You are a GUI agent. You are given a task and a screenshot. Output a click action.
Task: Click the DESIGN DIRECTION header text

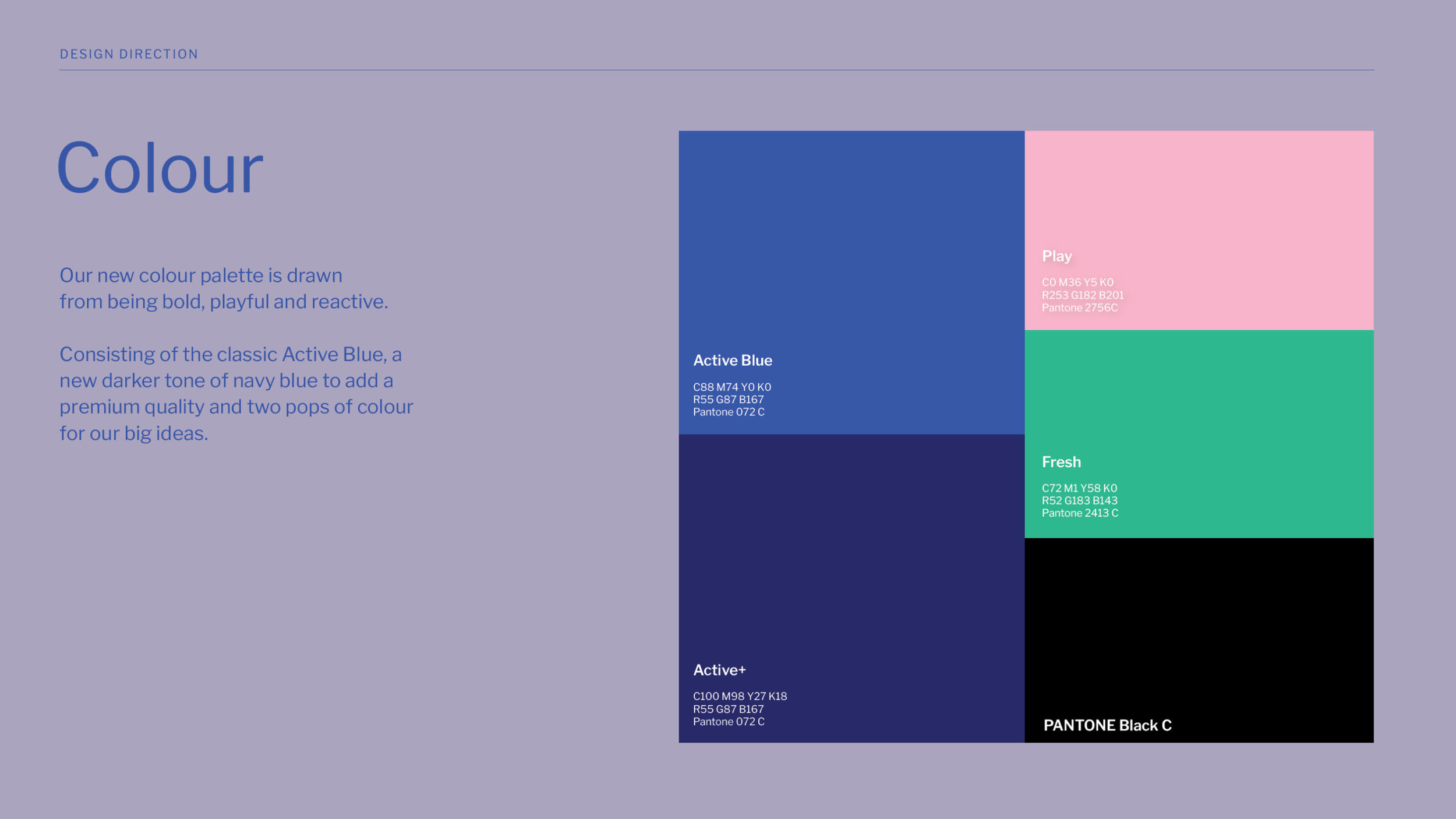point(129,54)
